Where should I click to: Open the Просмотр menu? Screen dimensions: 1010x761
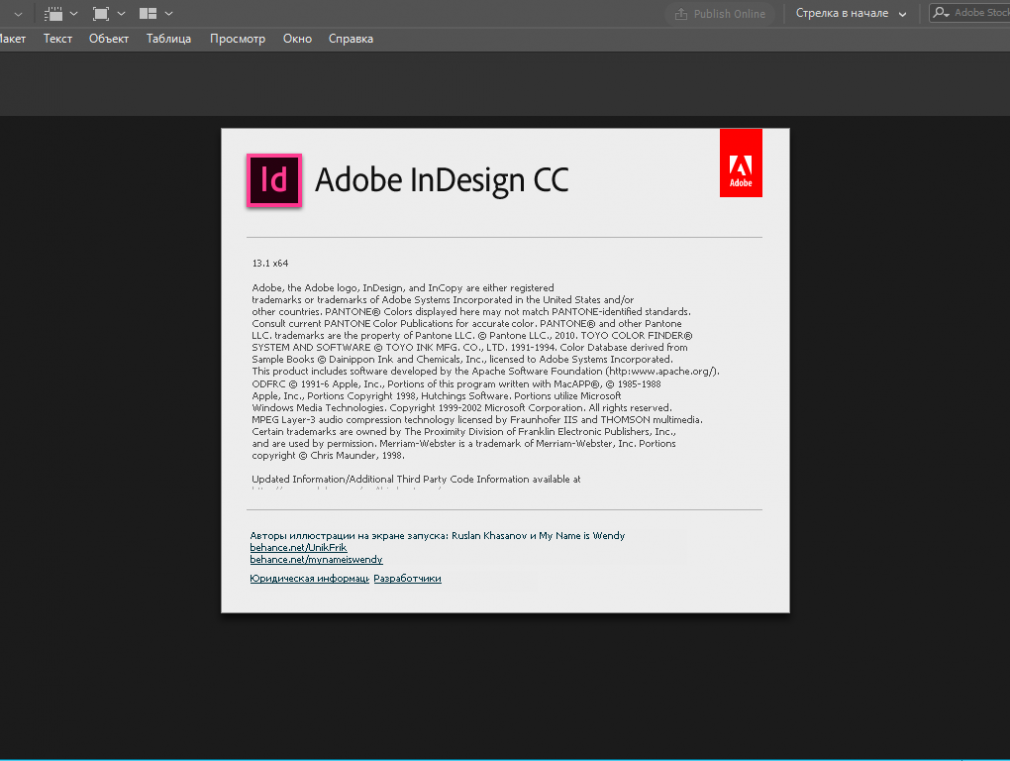238,39
